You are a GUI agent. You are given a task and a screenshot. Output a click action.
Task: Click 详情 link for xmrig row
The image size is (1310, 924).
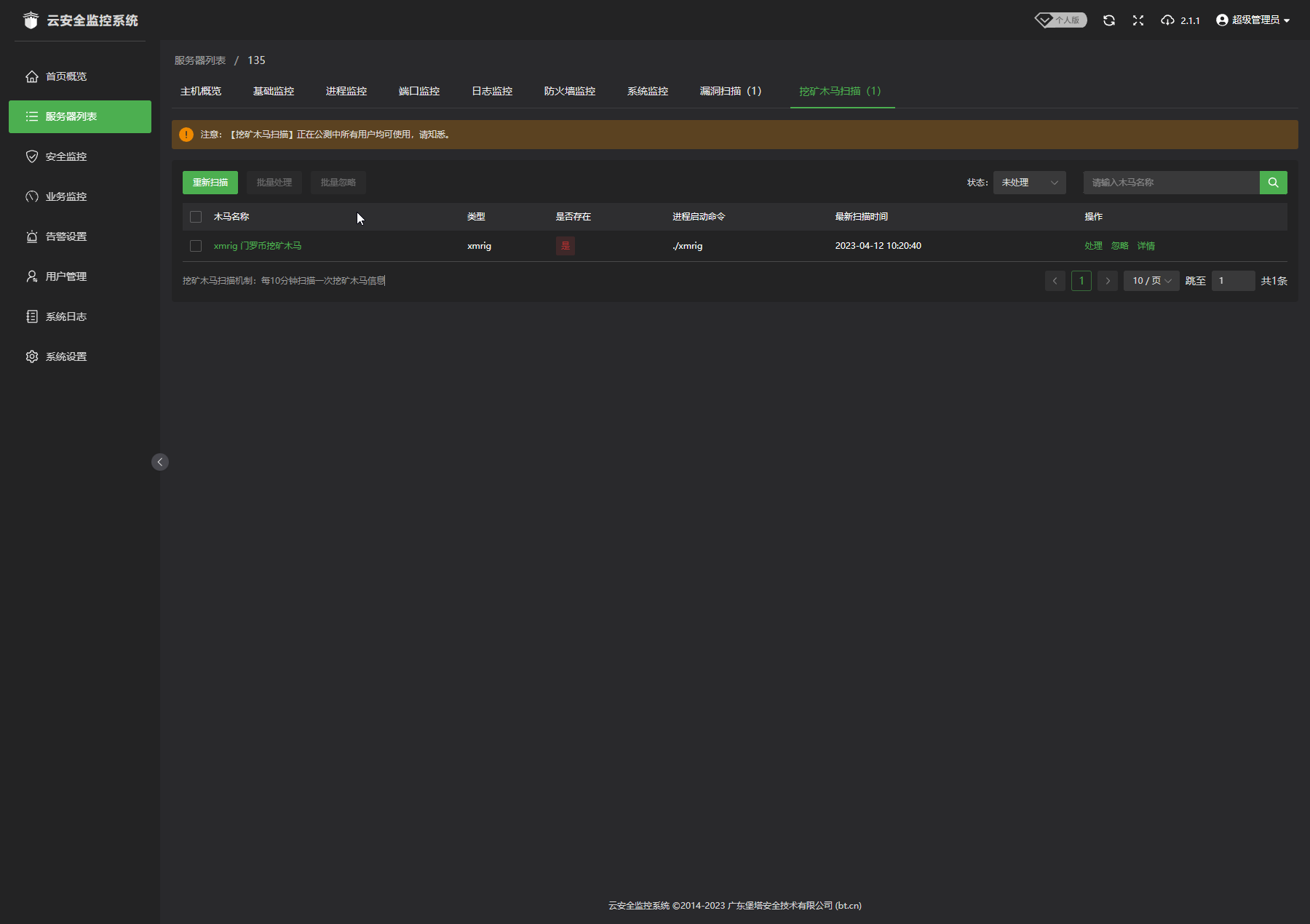click(x=1146, y=246)
